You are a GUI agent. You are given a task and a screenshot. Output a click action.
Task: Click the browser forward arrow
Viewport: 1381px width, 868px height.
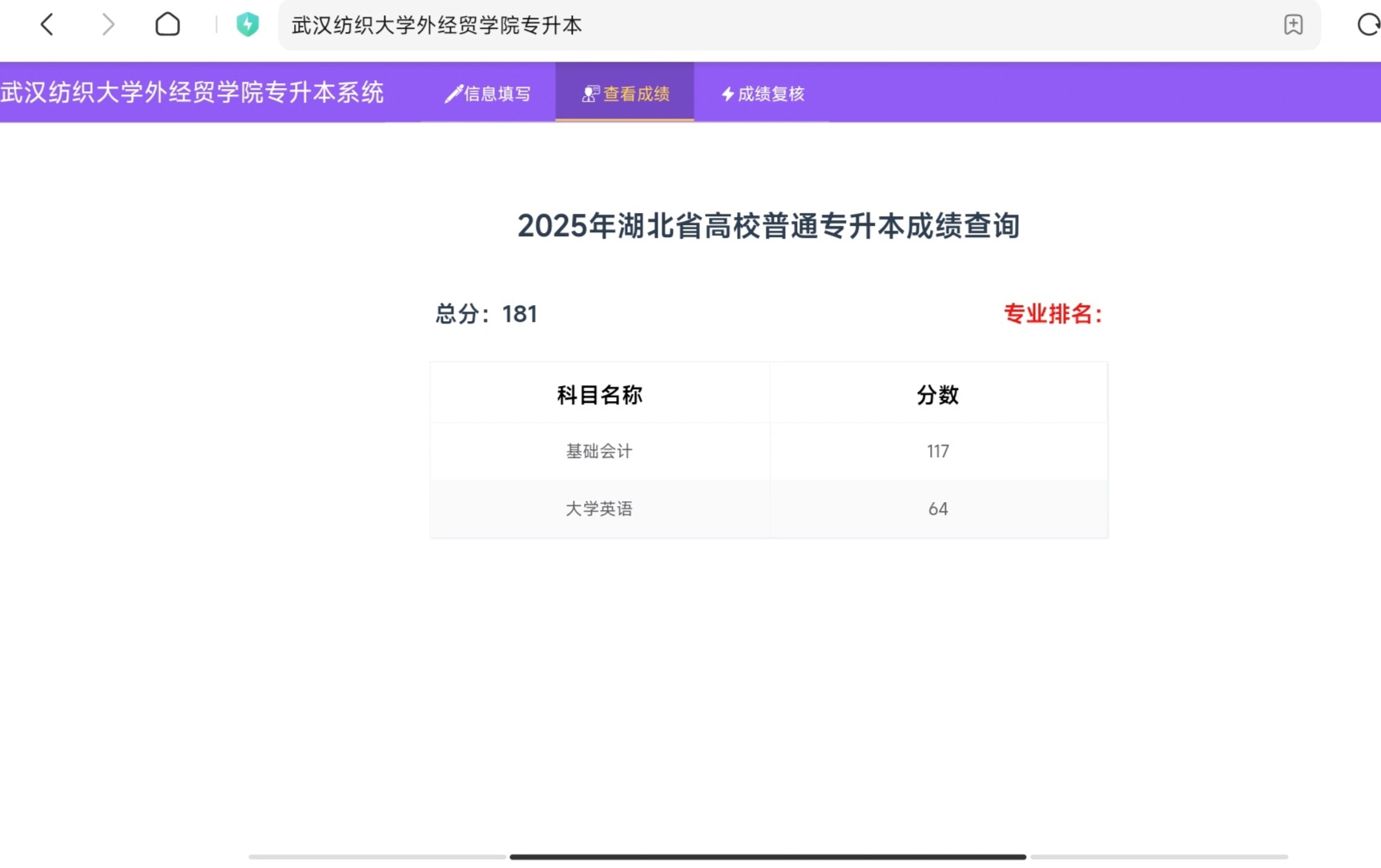point(107,25)
